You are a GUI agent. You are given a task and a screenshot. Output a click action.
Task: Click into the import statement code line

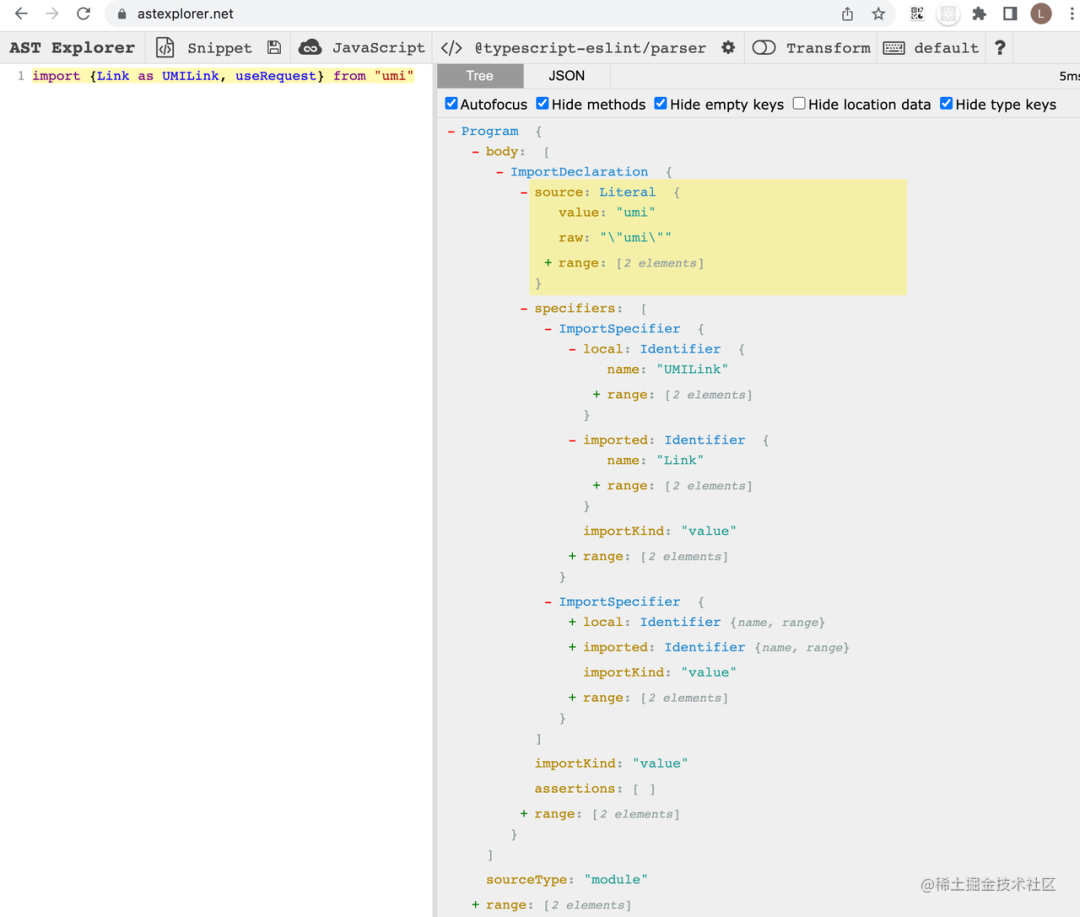[222, 76]
